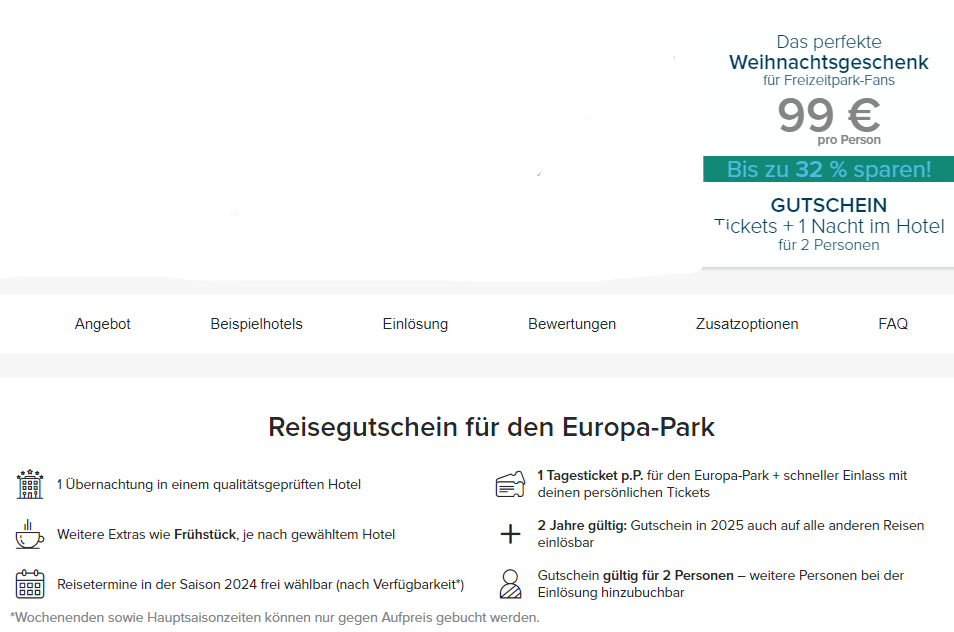Select the Bewertungen tab
This screenshot has width=954, height=632.
(x=571, y=323)
